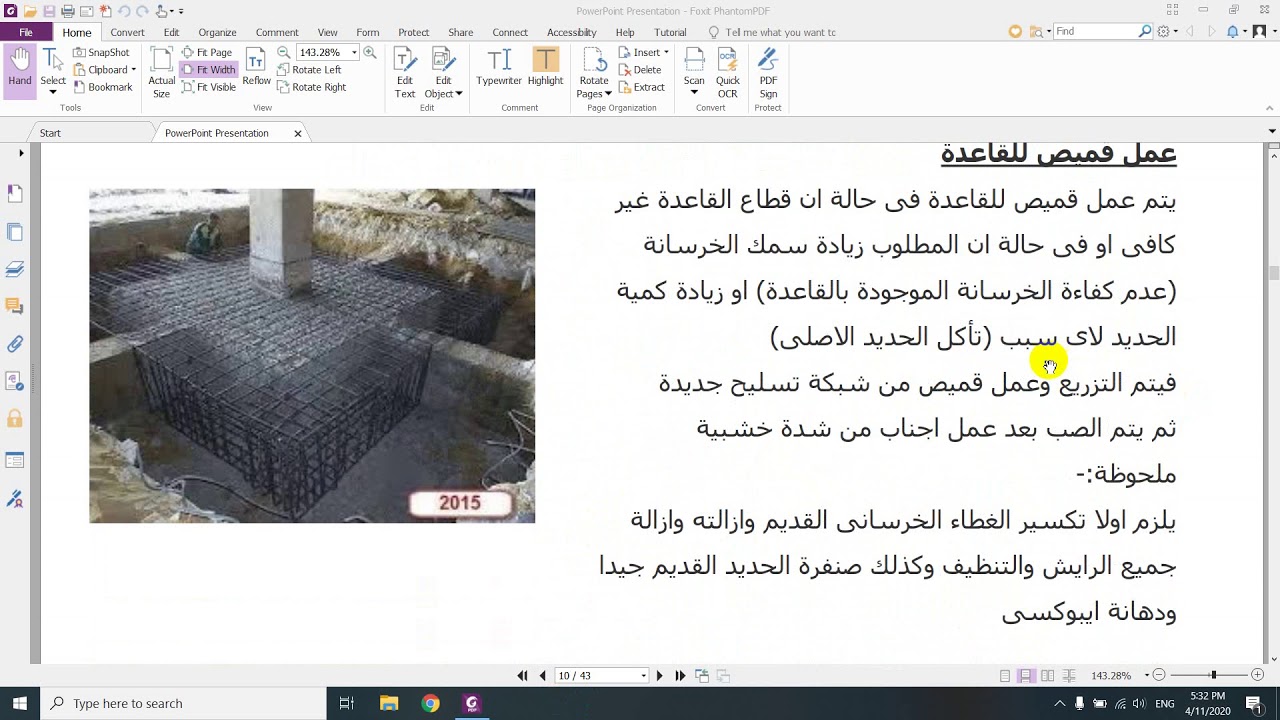Go to the first page
The image size is (1280, 720).
tap(522, 676)
